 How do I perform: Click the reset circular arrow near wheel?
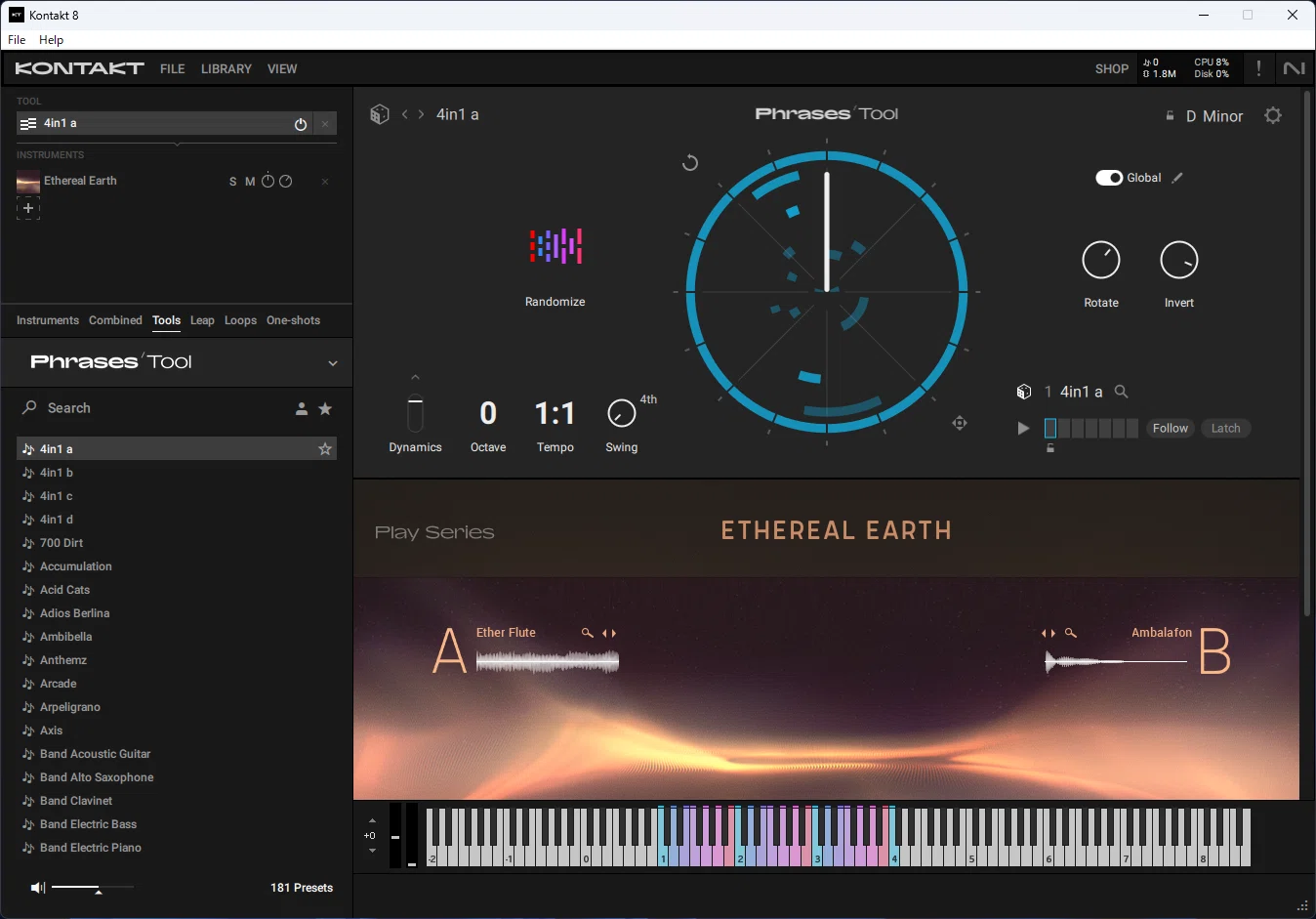click(x=690, y=162)
